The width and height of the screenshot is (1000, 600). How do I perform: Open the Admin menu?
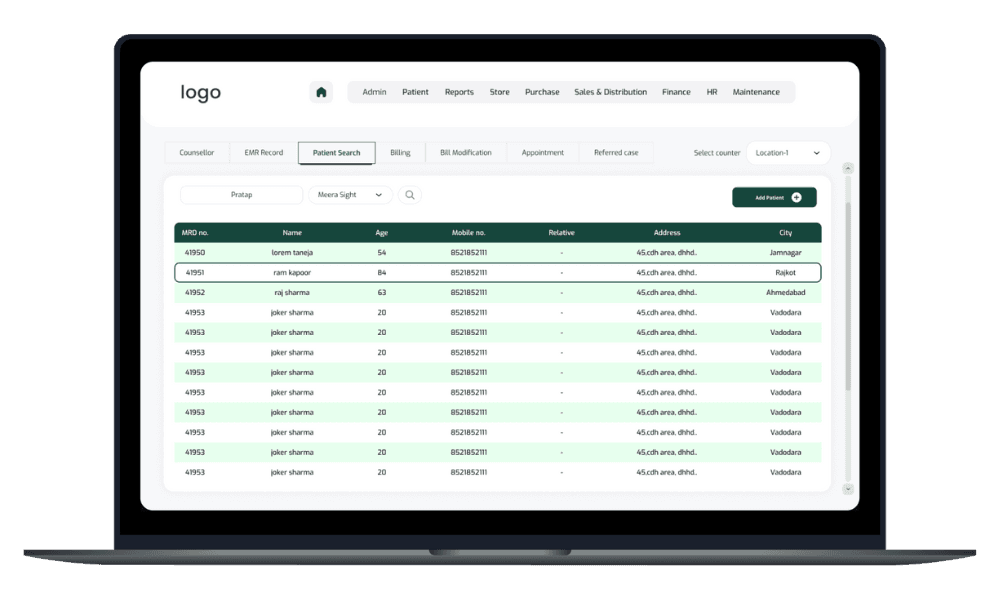pos(374,92)
